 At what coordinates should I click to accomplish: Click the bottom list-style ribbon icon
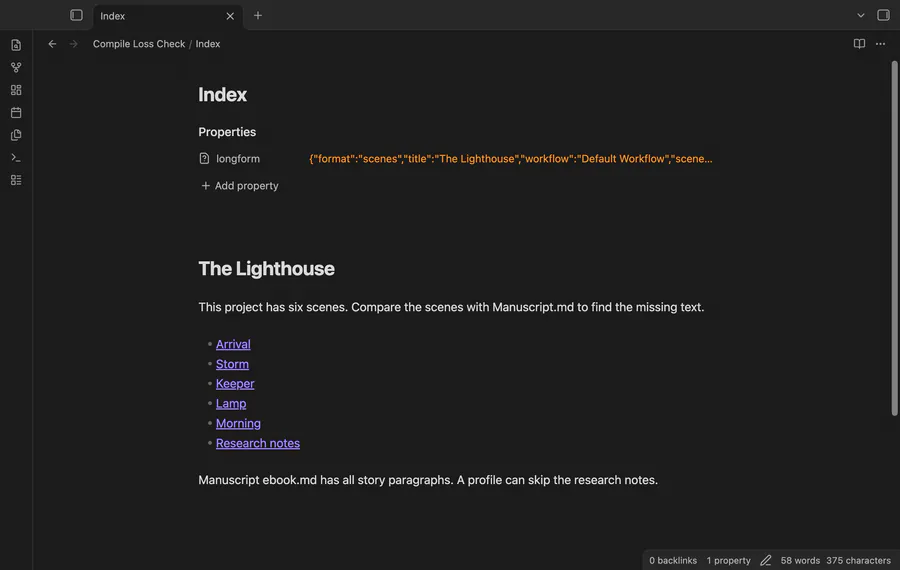tap(16, 180)
